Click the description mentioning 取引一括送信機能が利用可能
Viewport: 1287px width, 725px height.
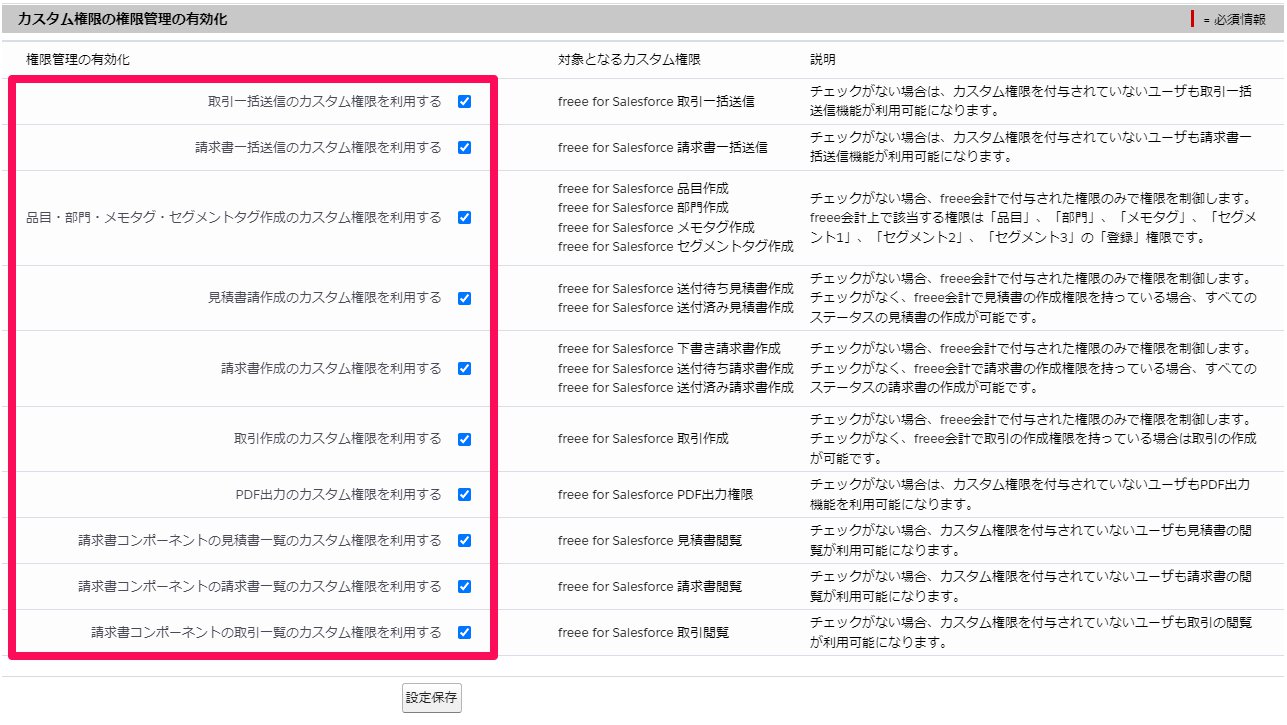coord(1030,101)
